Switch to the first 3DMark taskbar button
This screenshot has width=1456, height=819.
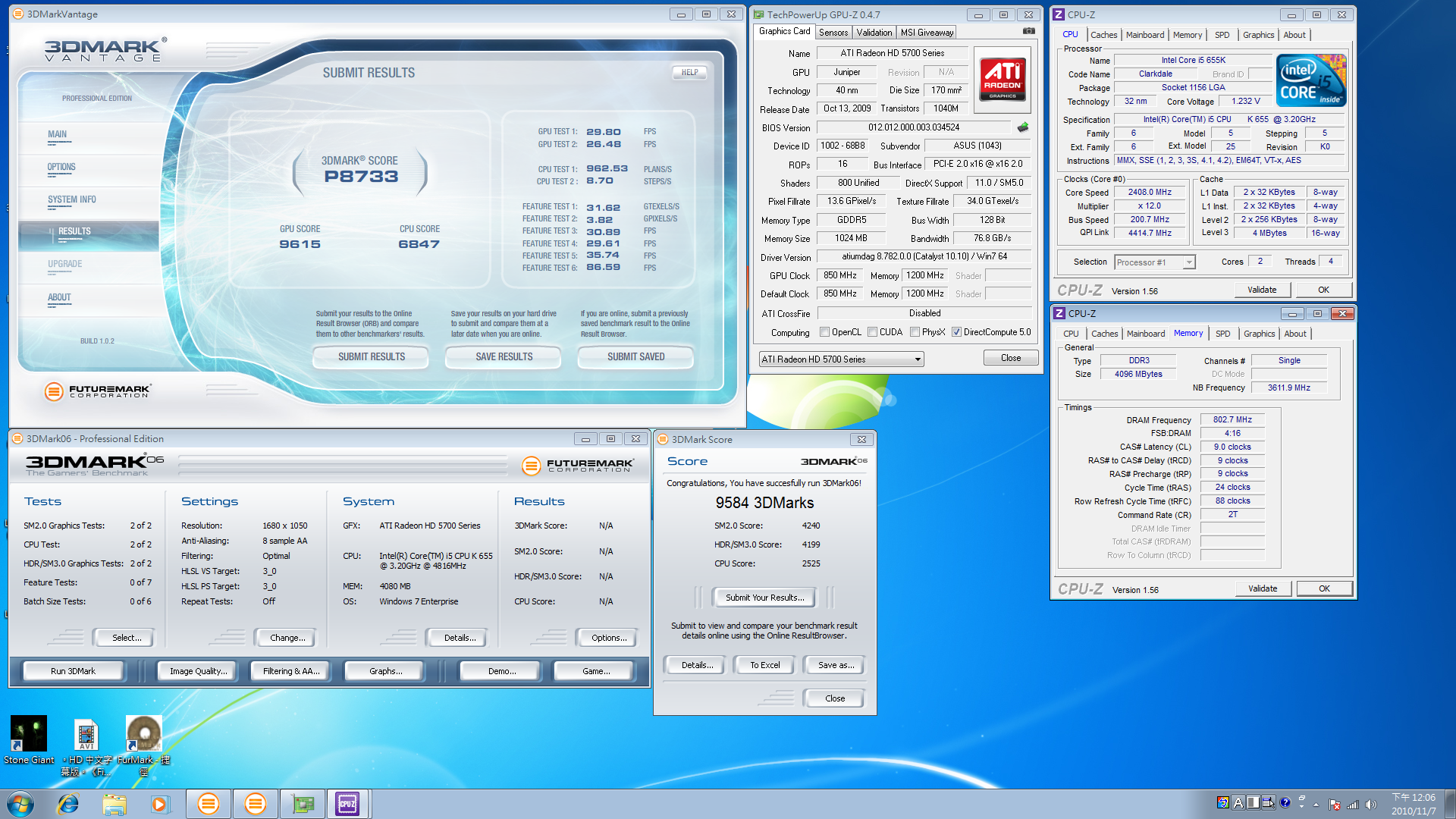point(208,804)
